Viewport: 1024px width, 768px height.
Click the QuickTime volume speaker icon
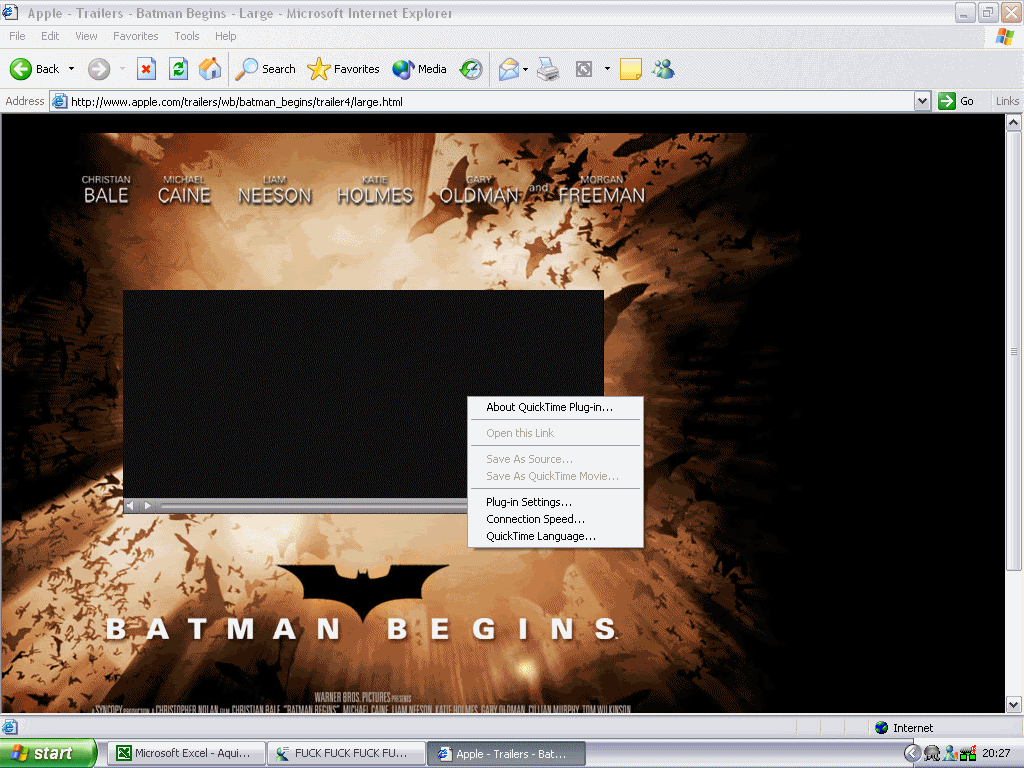click(x=130, y=505)
